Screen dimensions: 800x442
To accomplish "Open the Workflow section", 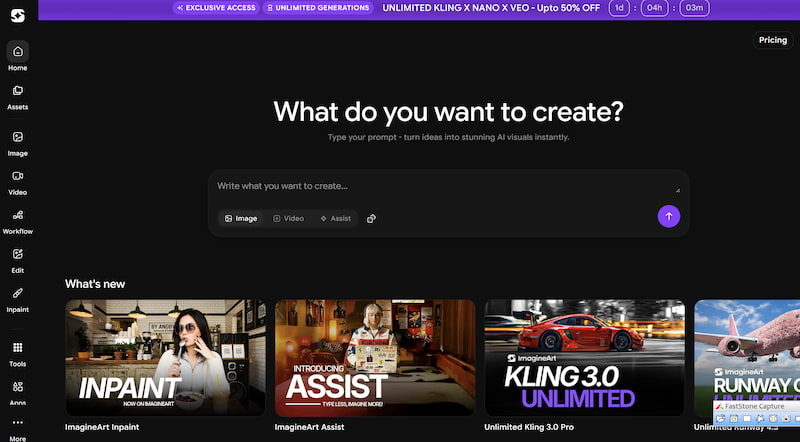I will (17, 216).
